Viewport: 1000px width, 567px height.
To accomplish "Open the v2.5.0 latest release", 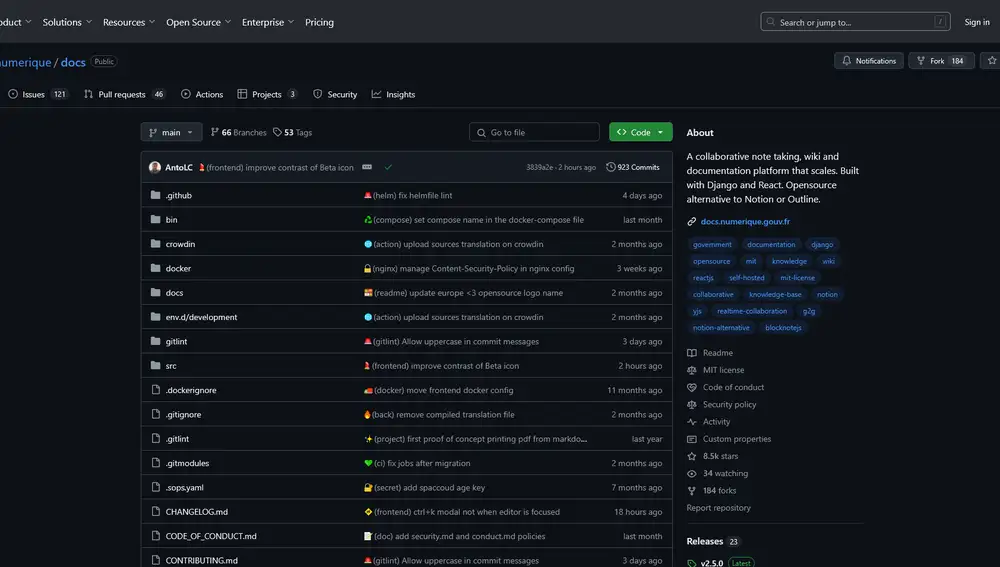I will point(712,563).
